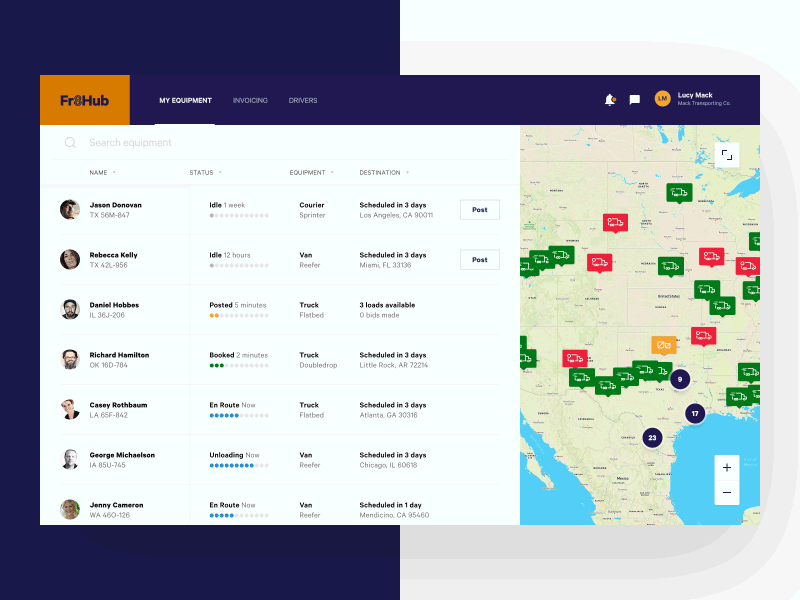Click 'Courier Sprinter' equipment cell
The image size is (800, 600).
(312, 210)
